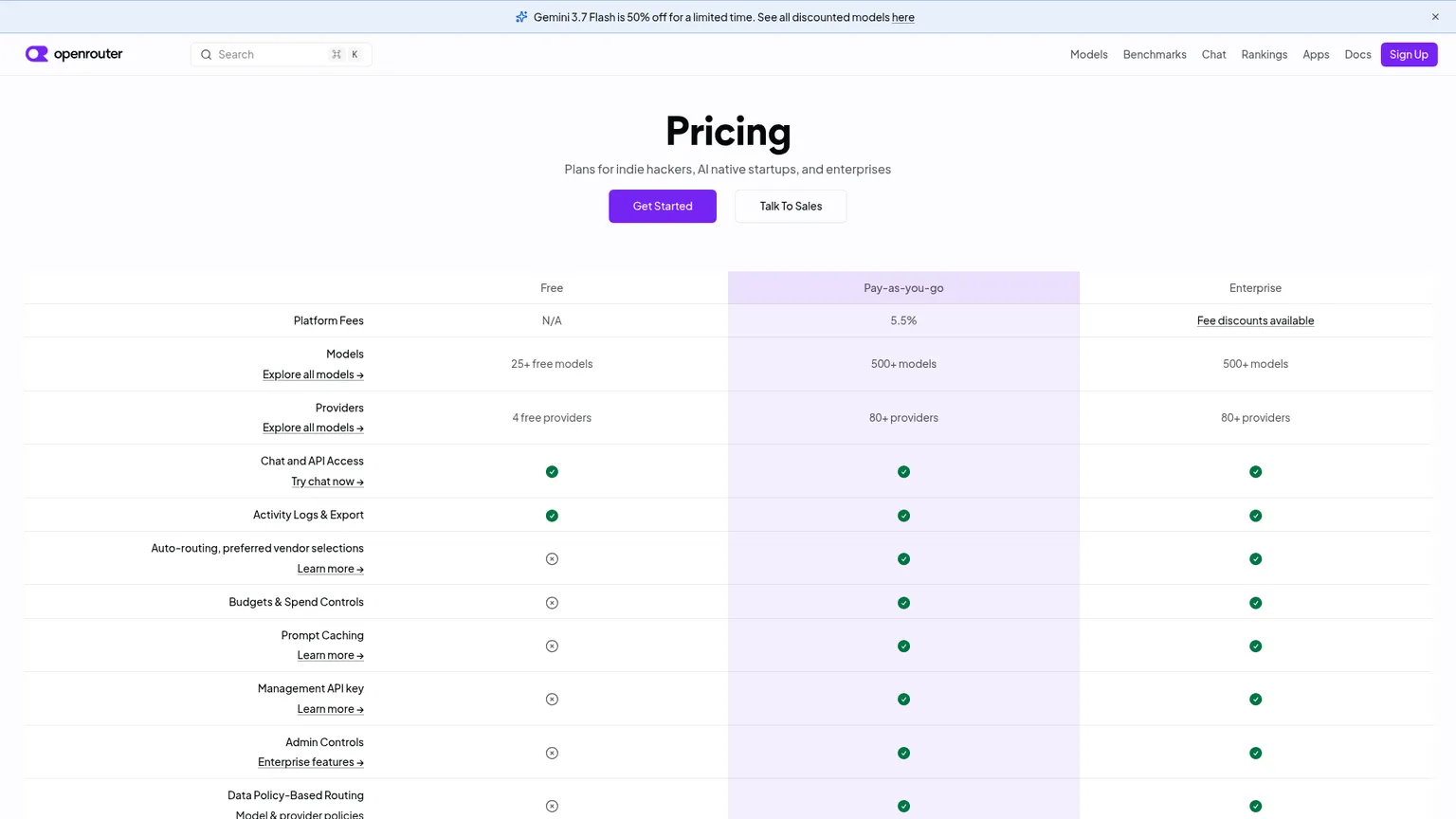Screen dimensions: 1456x819
Task: Click the Talk To Sales button
Action: (x=791, y=207)
